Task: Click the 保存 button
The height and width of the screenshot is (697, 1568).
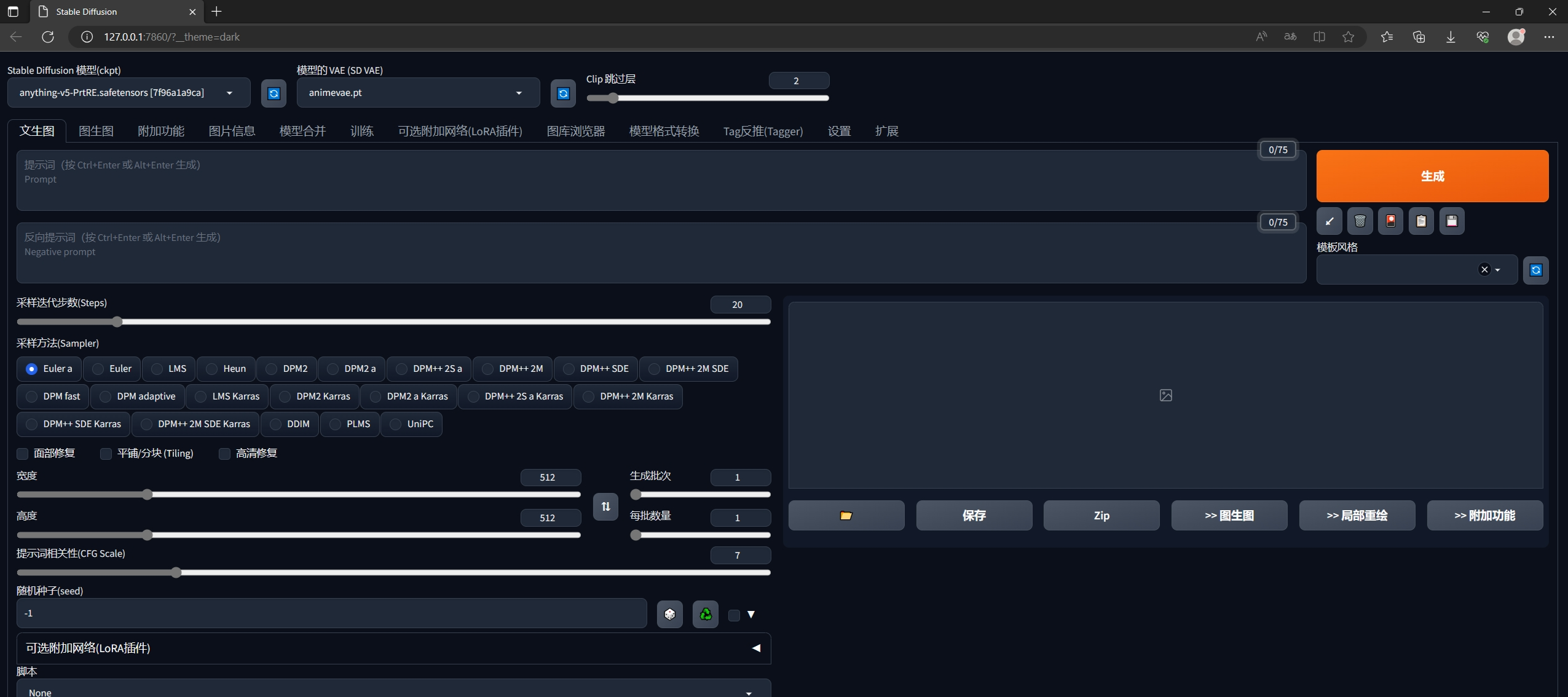Action: pyautogui.click(x=974, y=516)
